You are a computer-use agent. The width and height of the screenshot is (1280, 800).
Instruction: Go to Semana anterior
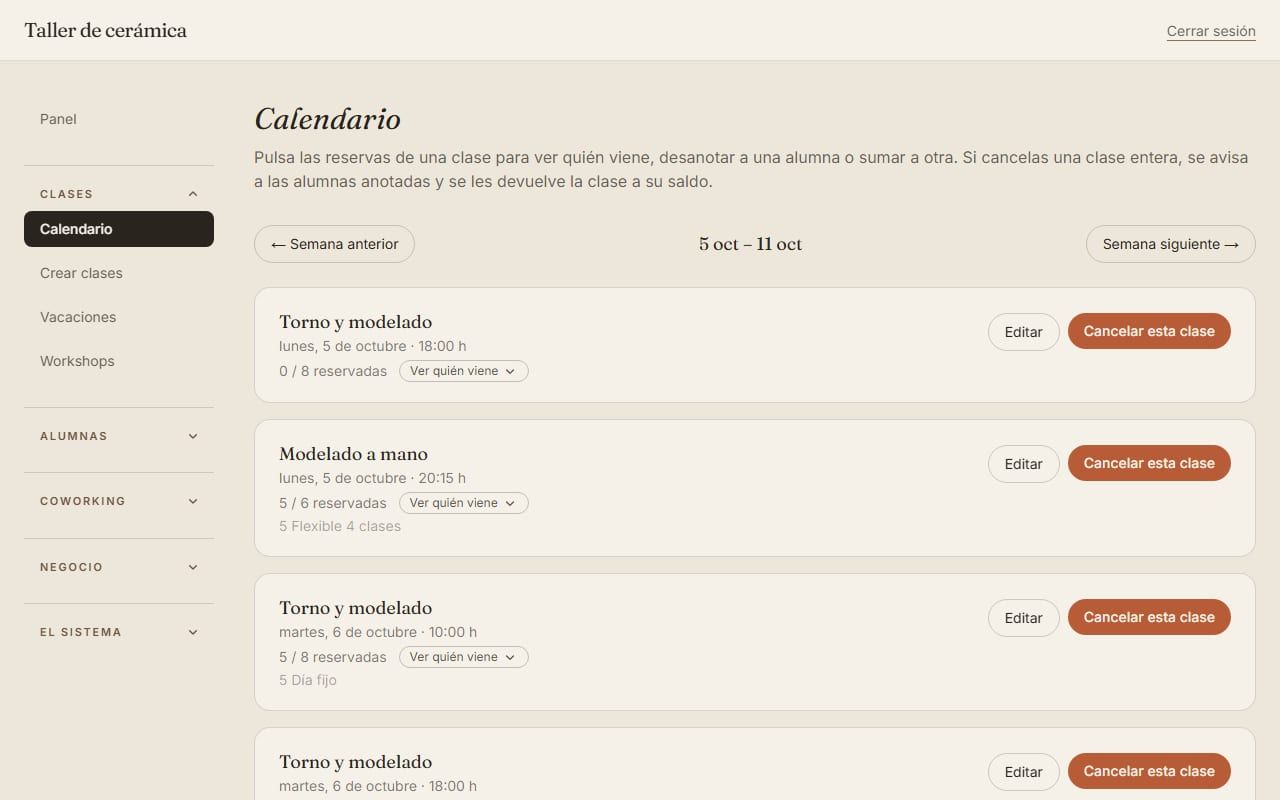[334, 244]
